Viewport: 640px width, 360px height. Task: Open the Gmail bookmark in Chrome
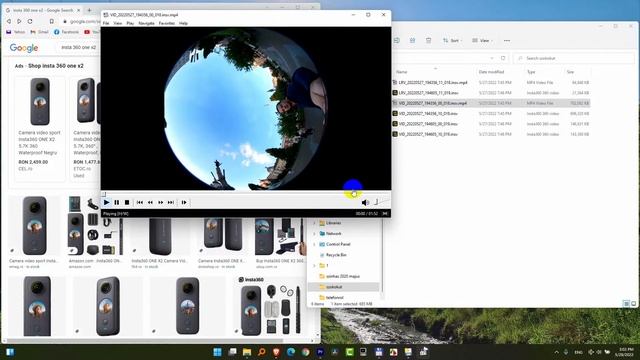point(40,32)
